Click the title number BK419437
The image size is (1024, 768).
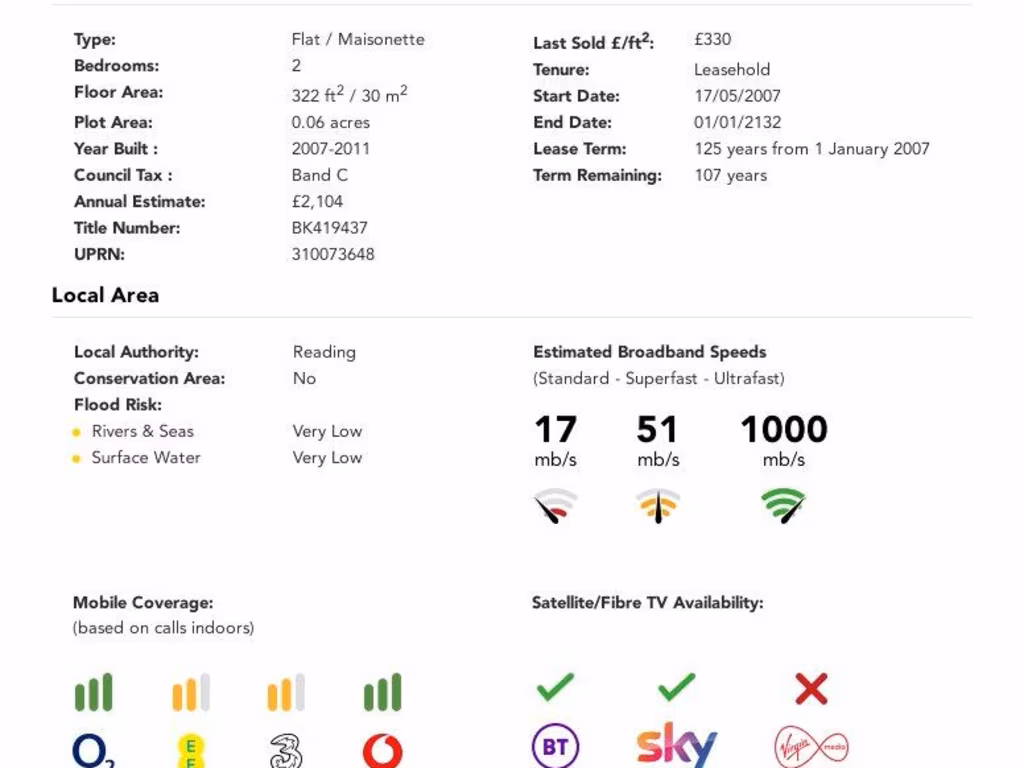click(x=330, y=228)
